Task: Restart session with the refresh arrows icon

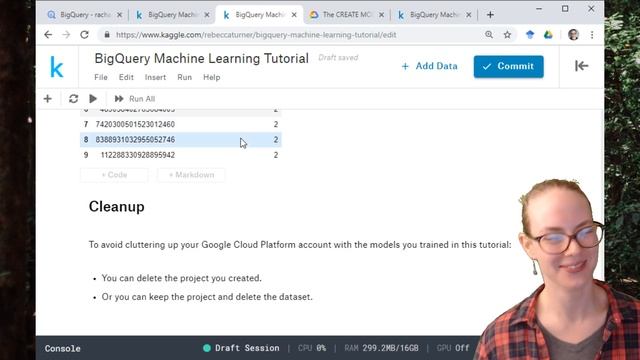Action: click(x=73, y=99)
